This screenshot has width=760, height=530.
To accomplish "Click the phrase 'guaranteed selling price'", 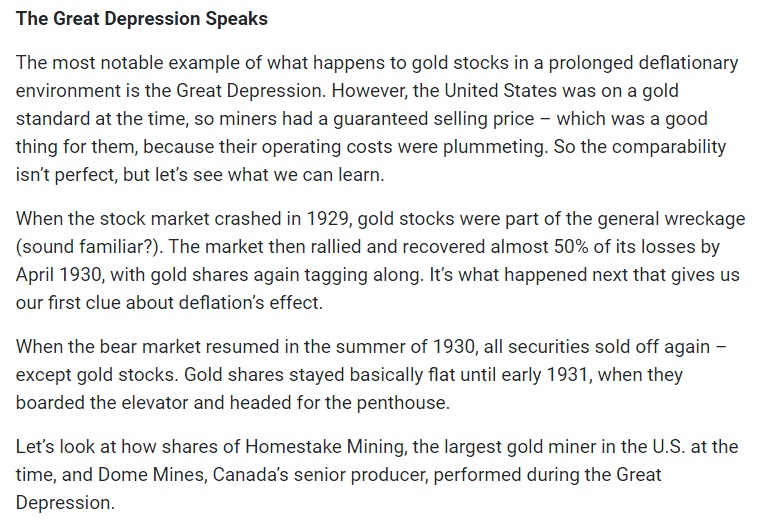I will tap(434, 119).
